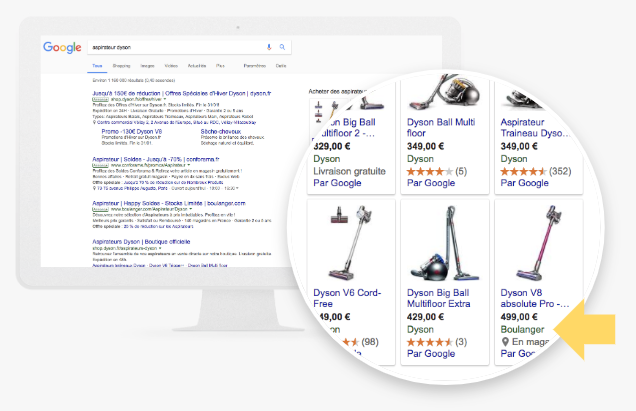Open the Dyson Big Ball Multifloor Extra title
The width and height of the screenshot is (636, 411).
pyautogui.click(x=438, y=298)
